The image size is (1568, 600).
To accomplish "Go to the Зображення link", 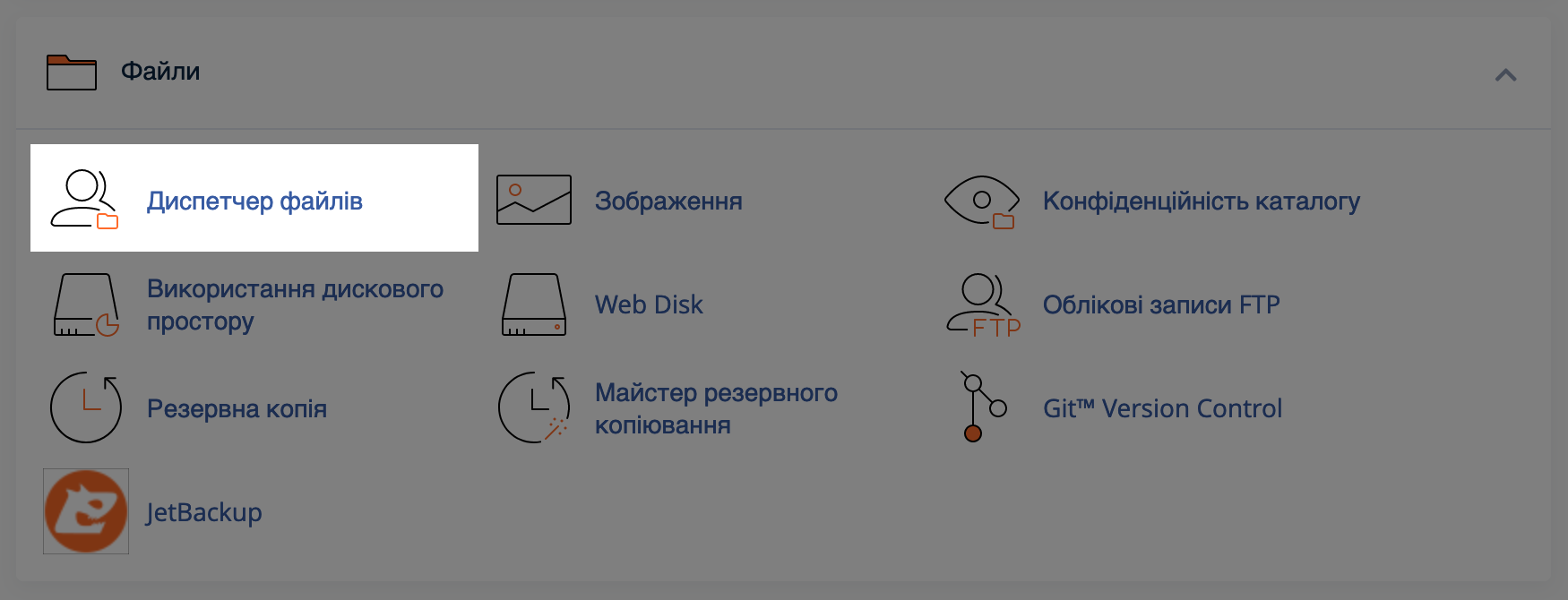I will pyautogui.click(x=668, y=201).
